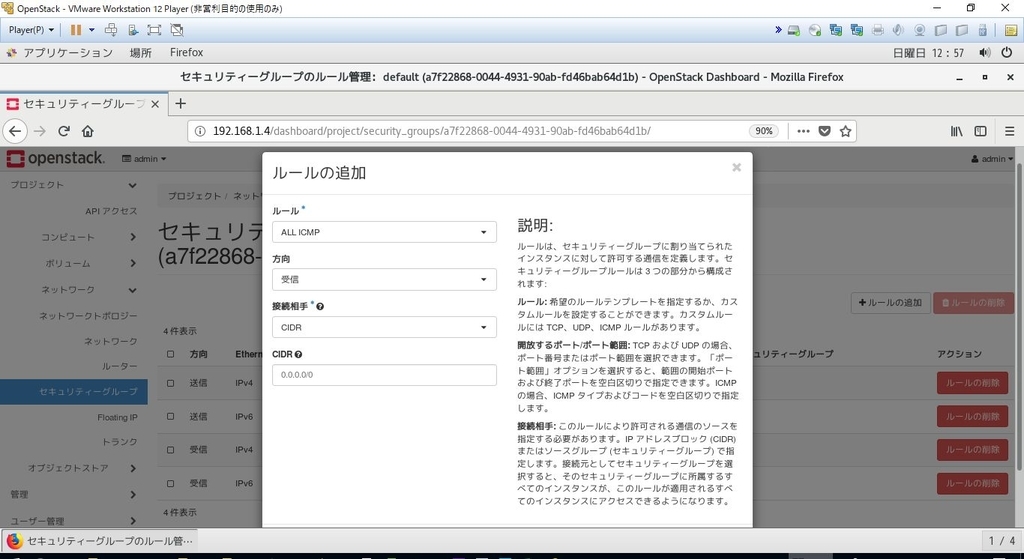Open the 場所 menu
Screen dimensions: 1024x559
[140, 53]
